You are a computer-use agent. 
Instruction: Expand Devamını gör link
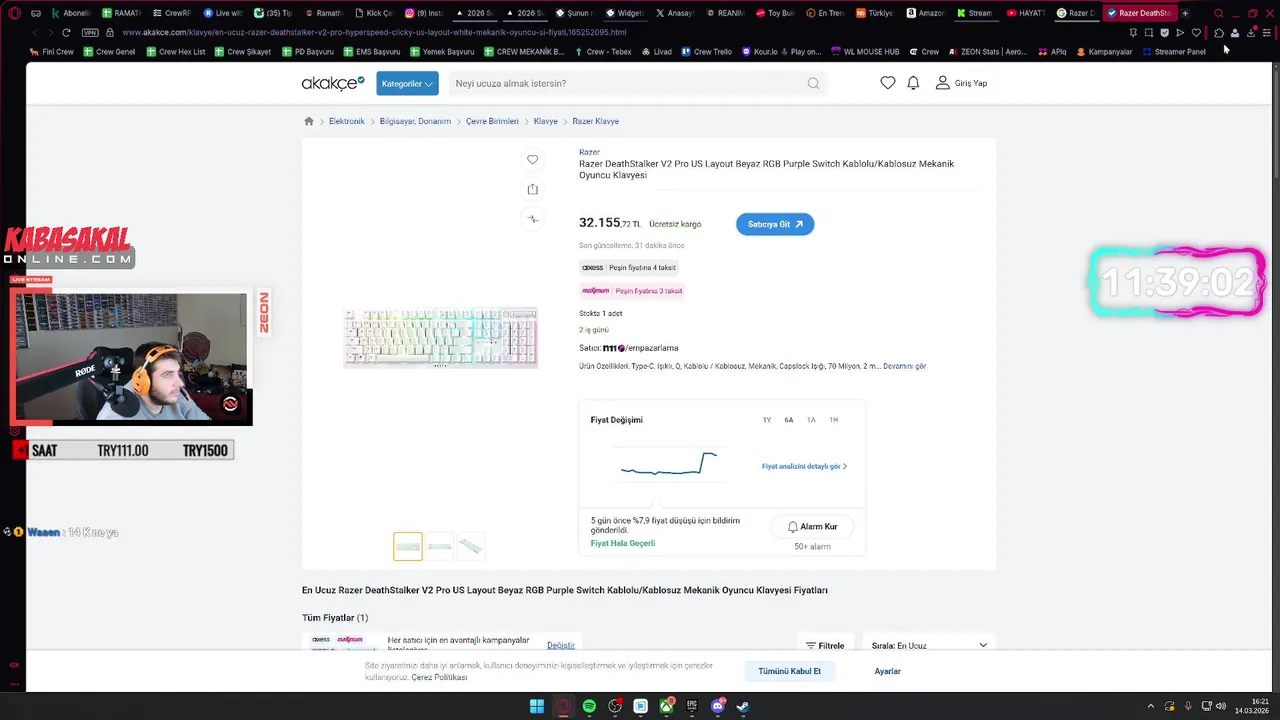(904, 366)
